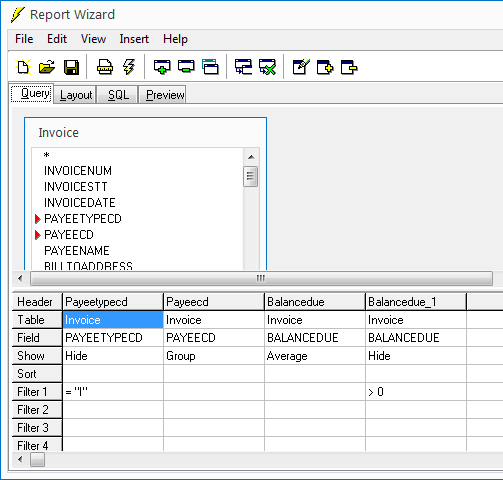
Task: Click the Sort row header
Action: [x=37, y=374]
